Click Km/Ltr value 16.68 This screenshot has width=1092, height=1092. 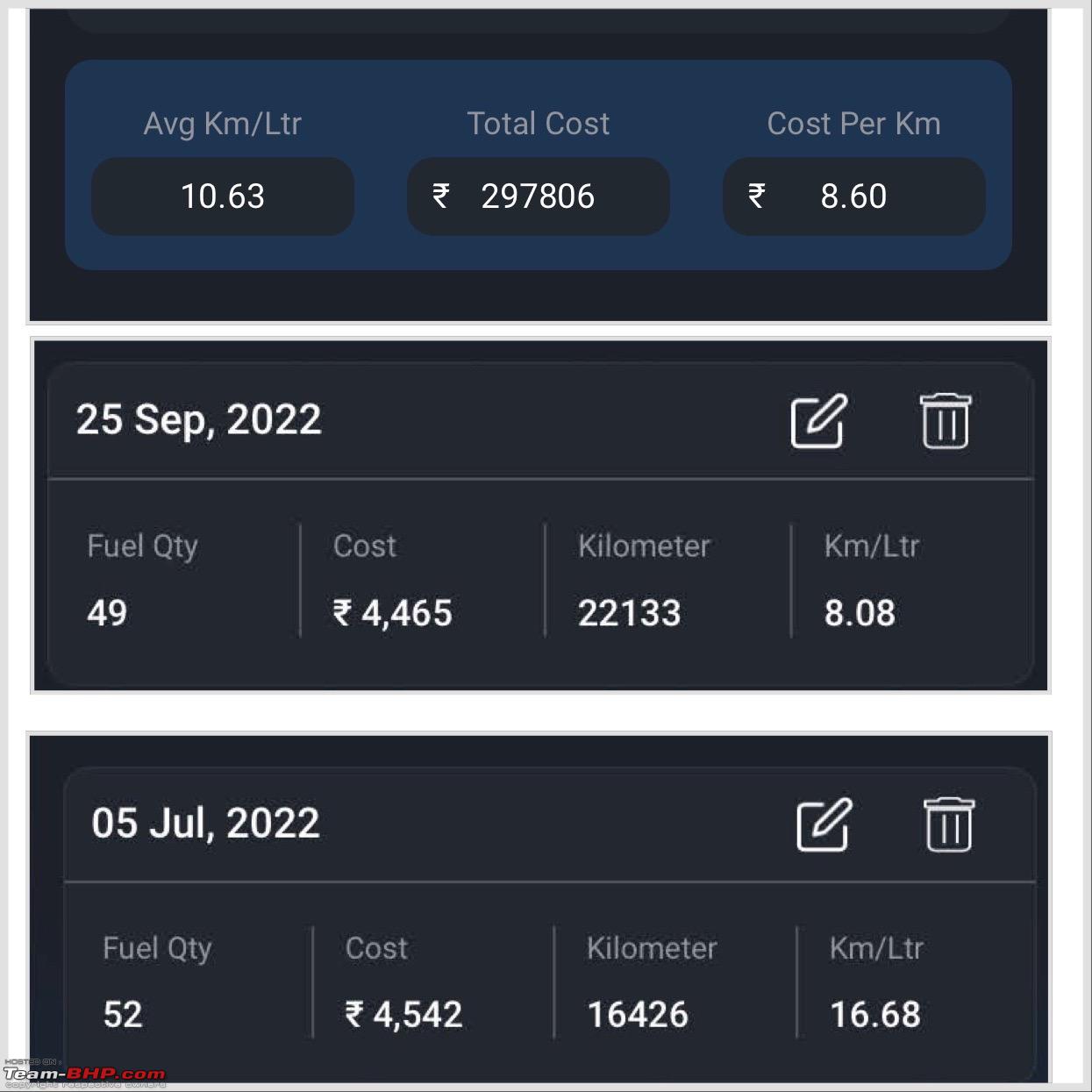[875, 1015]
